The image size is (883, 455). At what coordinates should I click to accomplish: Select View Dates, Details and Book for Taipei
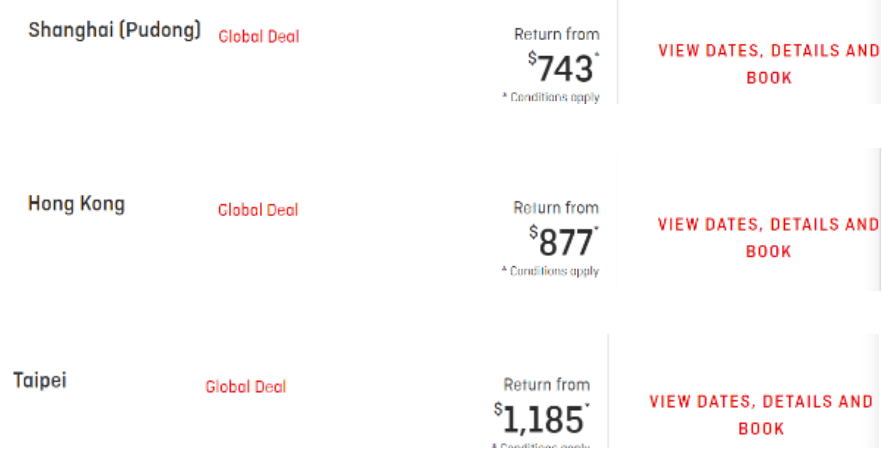pos(761,415)
